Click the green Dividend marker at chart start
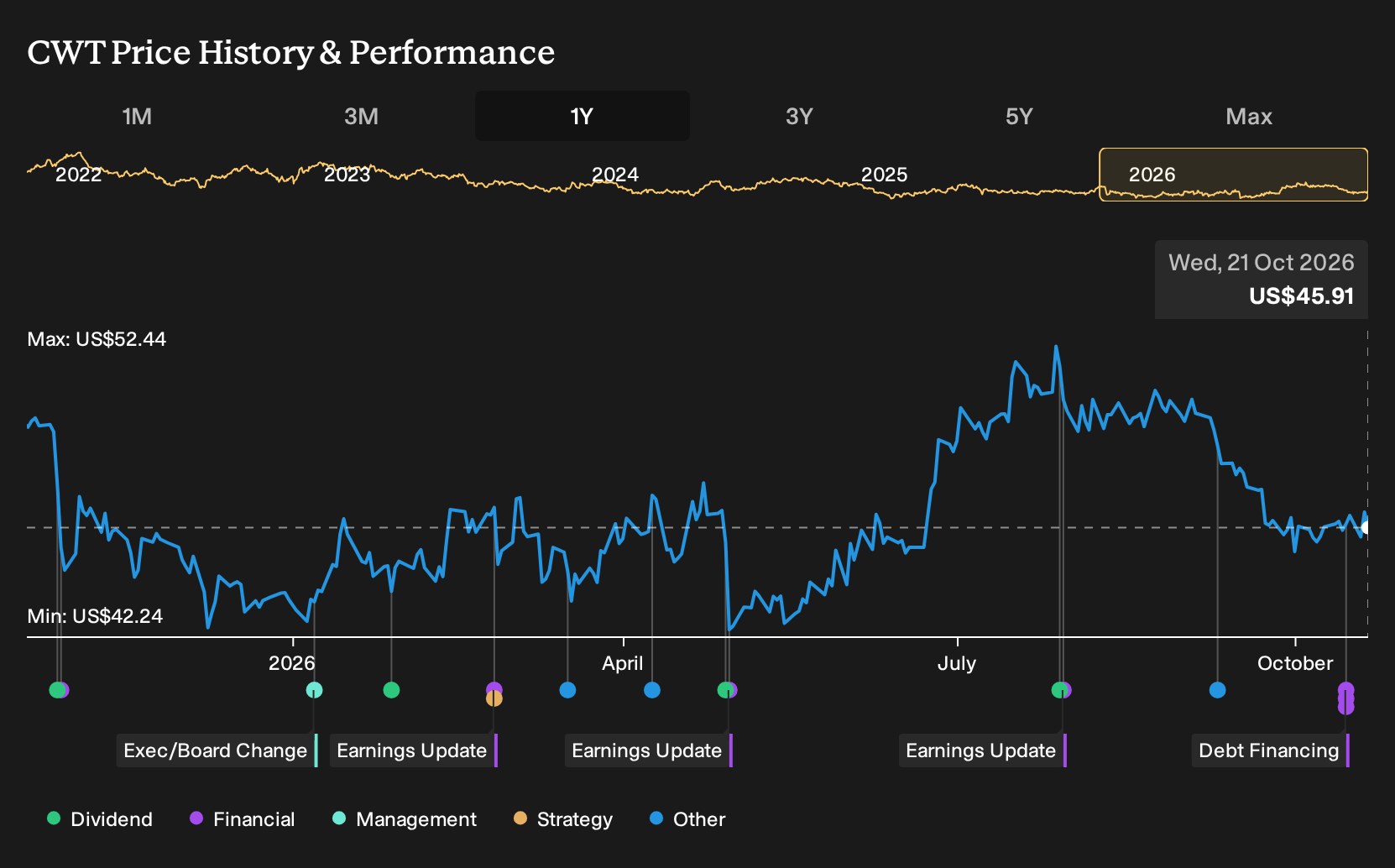 click(x=56, y=690)
